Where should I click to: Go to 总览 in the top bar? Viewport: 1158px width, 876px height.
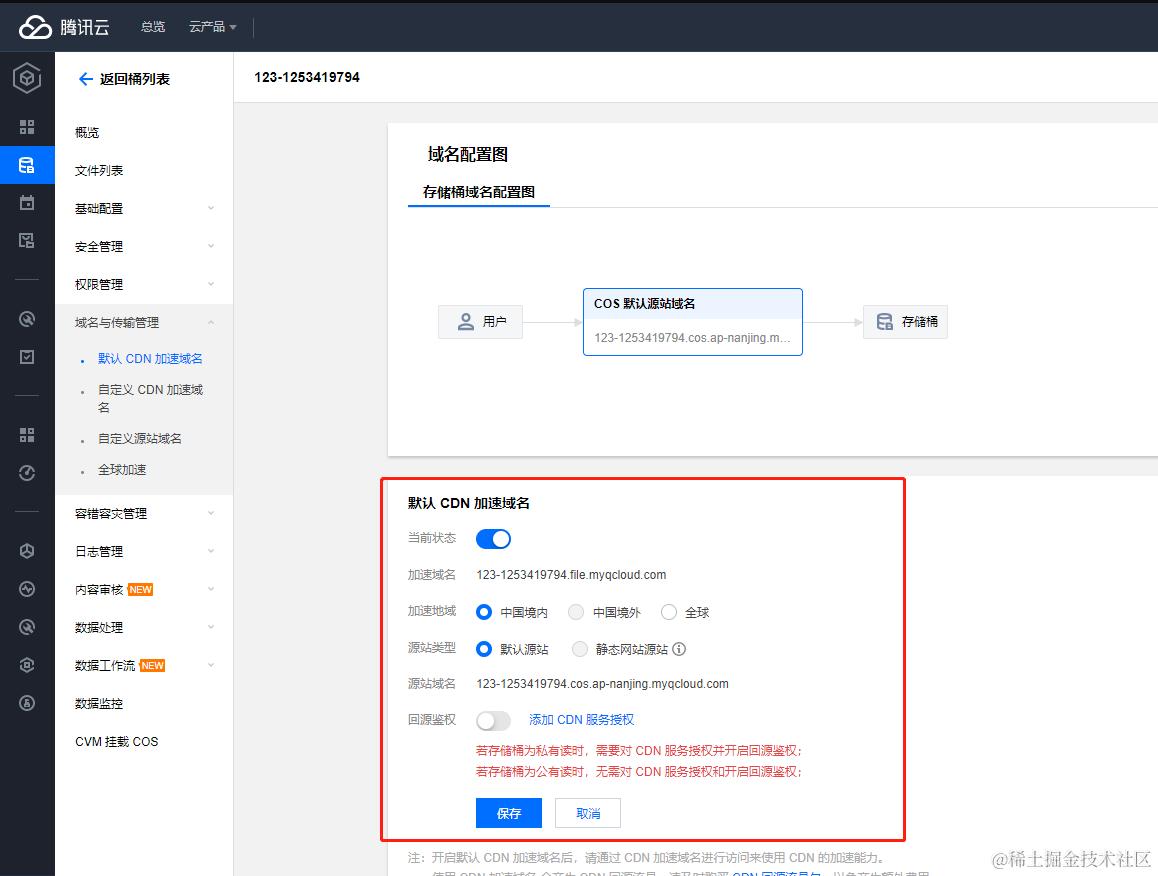(x=153, y=27)
